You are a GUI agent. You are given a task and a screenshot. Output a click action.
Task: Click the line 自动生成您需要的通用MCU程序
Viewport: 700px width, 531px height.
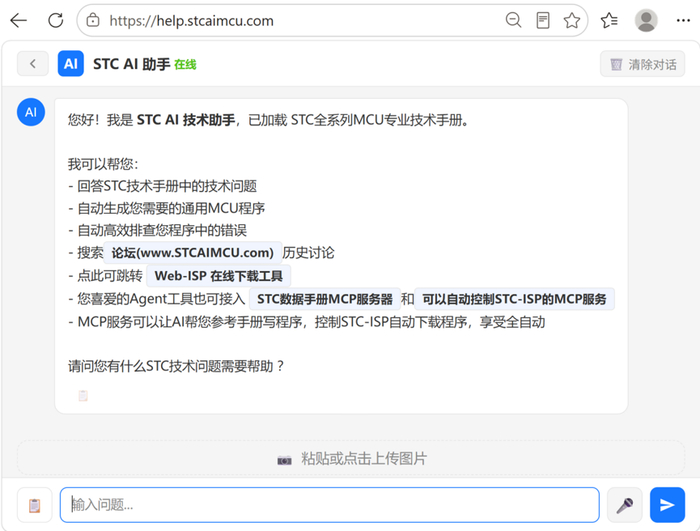coord(171,208)
